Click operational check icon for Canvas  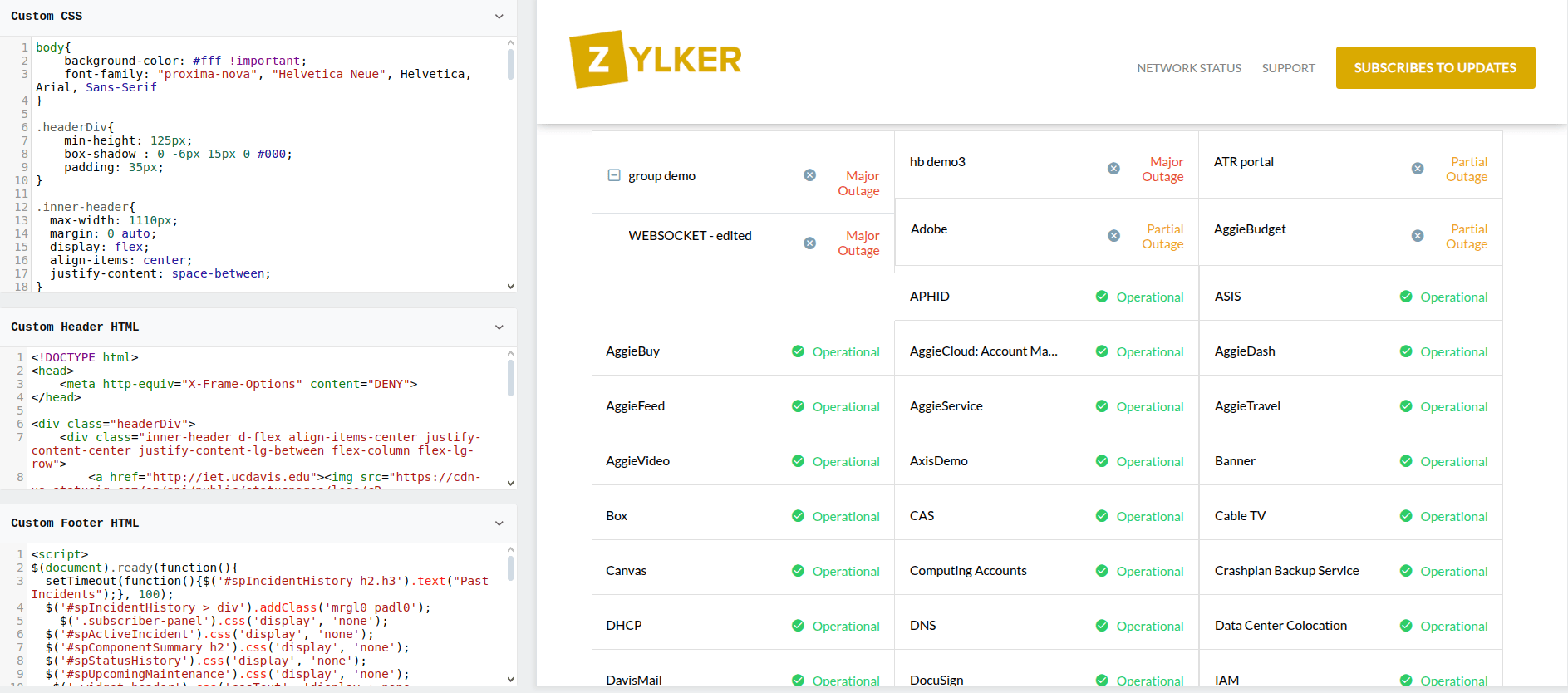(798, 571)
